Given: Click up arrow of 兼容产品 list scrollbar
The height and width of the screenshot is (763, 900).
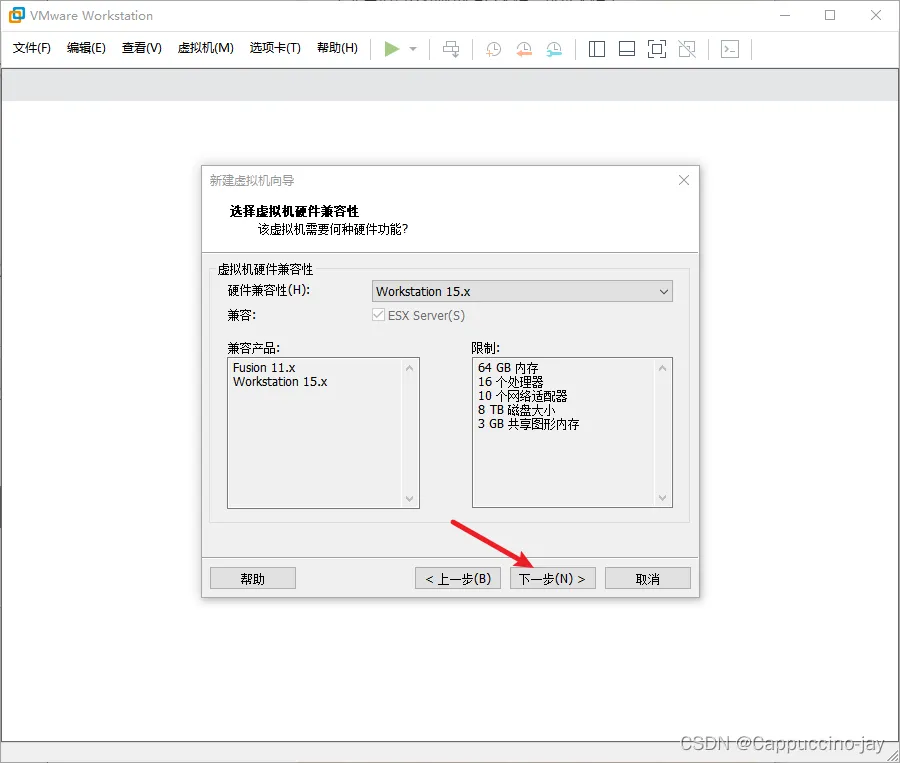Looking at the screenshot, I should tap(410, 368).
